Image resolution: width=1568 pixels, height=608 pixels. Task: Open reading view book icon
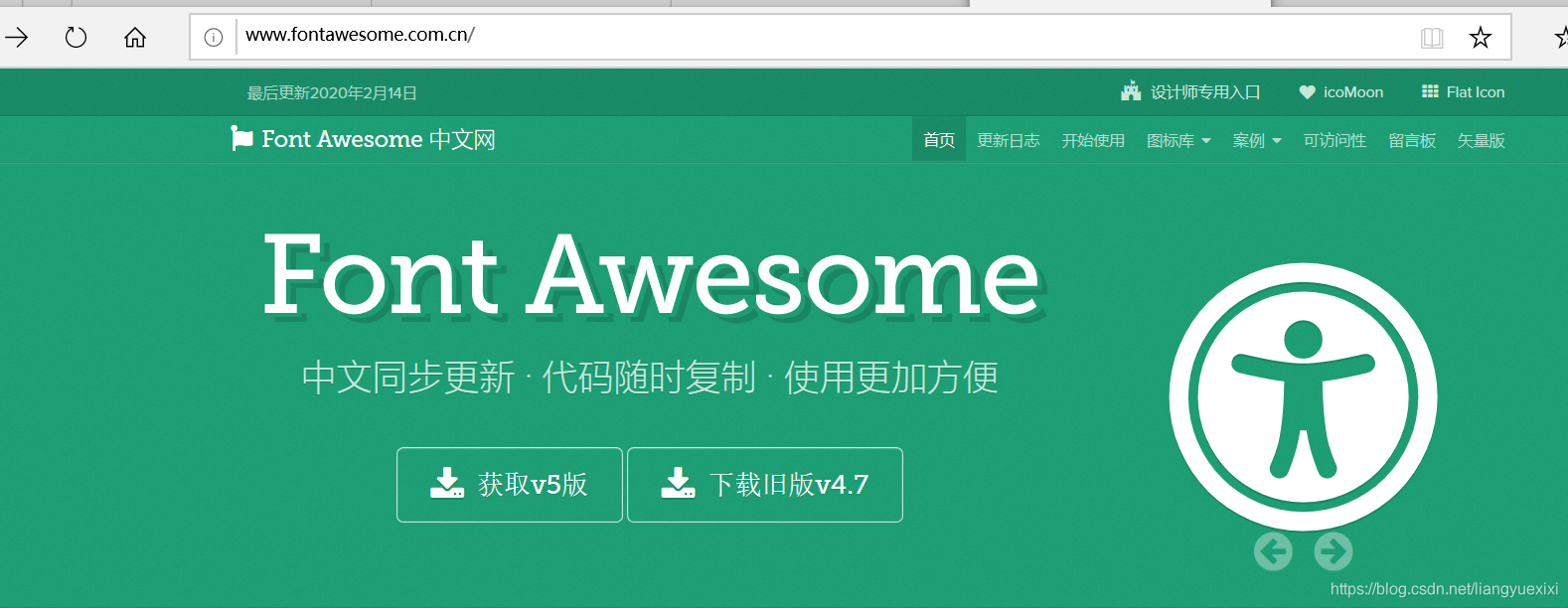(1432, 38)
